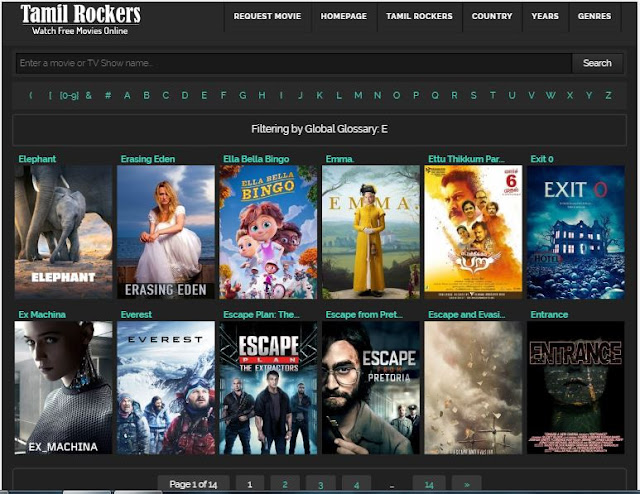The width and height of the screenshot is (640, 494).
Task: Filter glossary by letter M
Action: 358,96
